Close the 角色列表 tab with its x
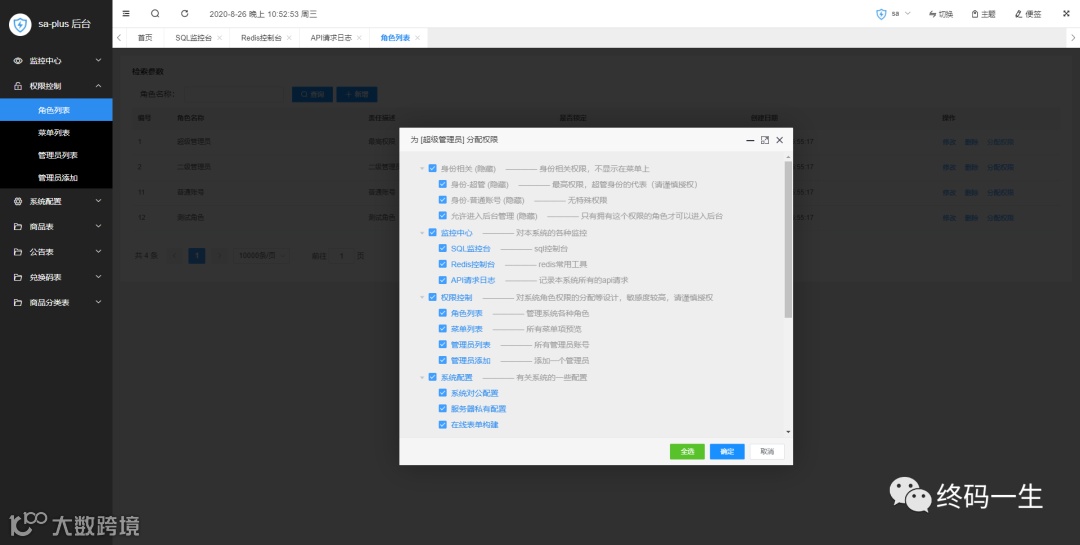1080x545 pixels. coord(417,38)
